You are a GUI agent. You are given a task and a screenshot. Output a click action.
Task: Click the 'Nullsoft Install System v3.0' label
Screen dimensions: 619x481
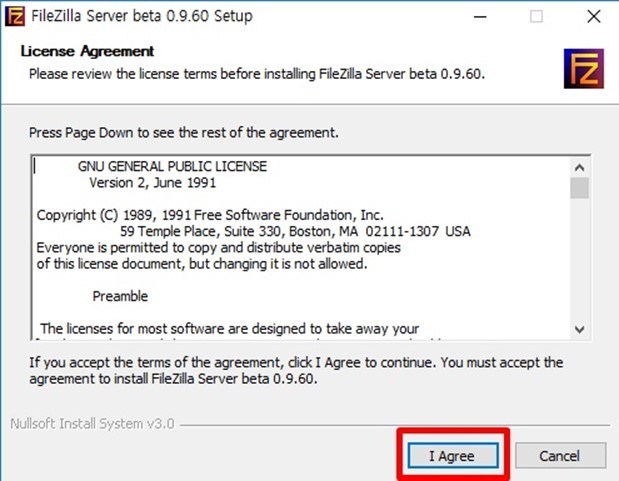click(92, 424)
